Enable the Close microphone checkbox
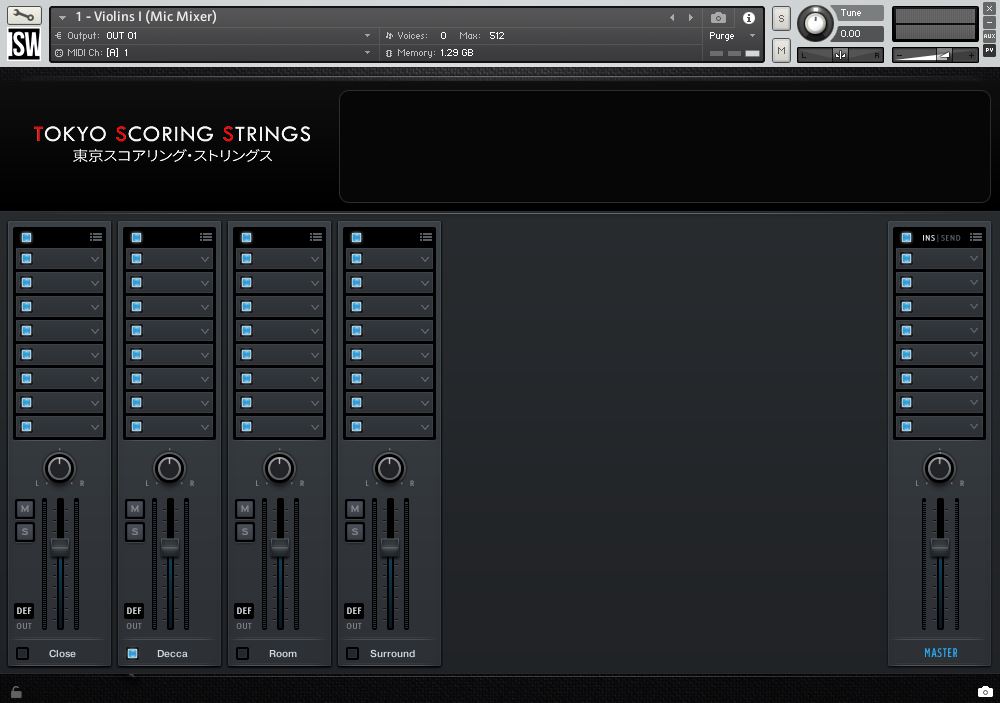The width and height of the screenshot is (1000, 703). pos(23,653)
